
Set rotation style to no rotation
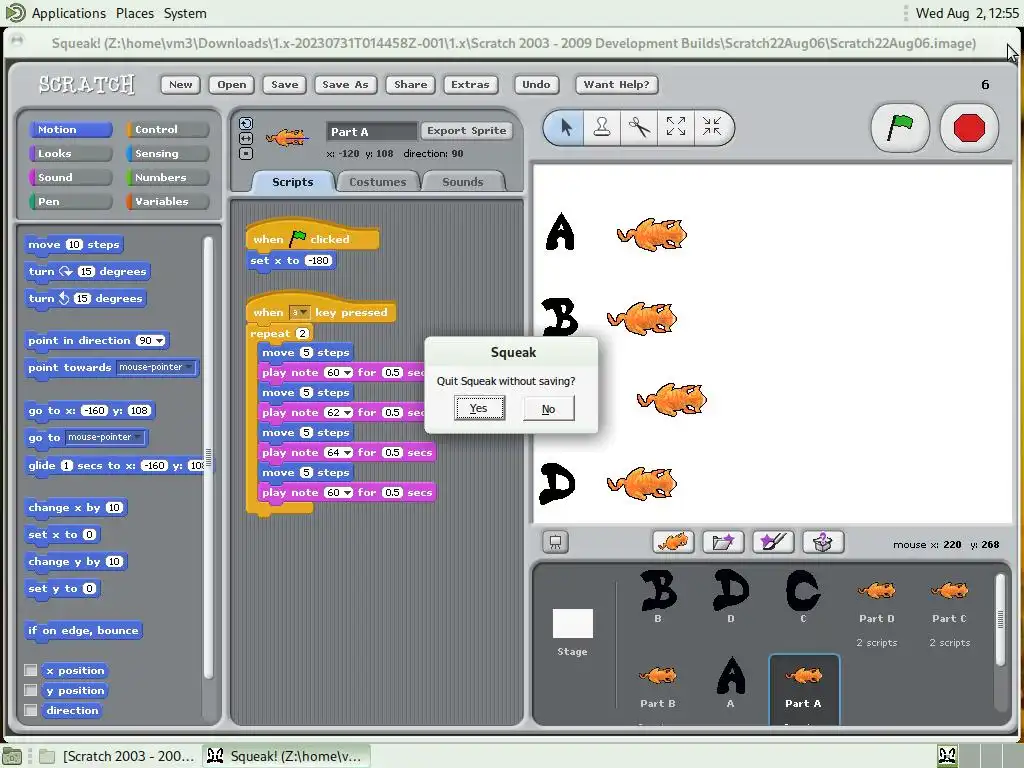pyautogui.click(x=246, y=153)
